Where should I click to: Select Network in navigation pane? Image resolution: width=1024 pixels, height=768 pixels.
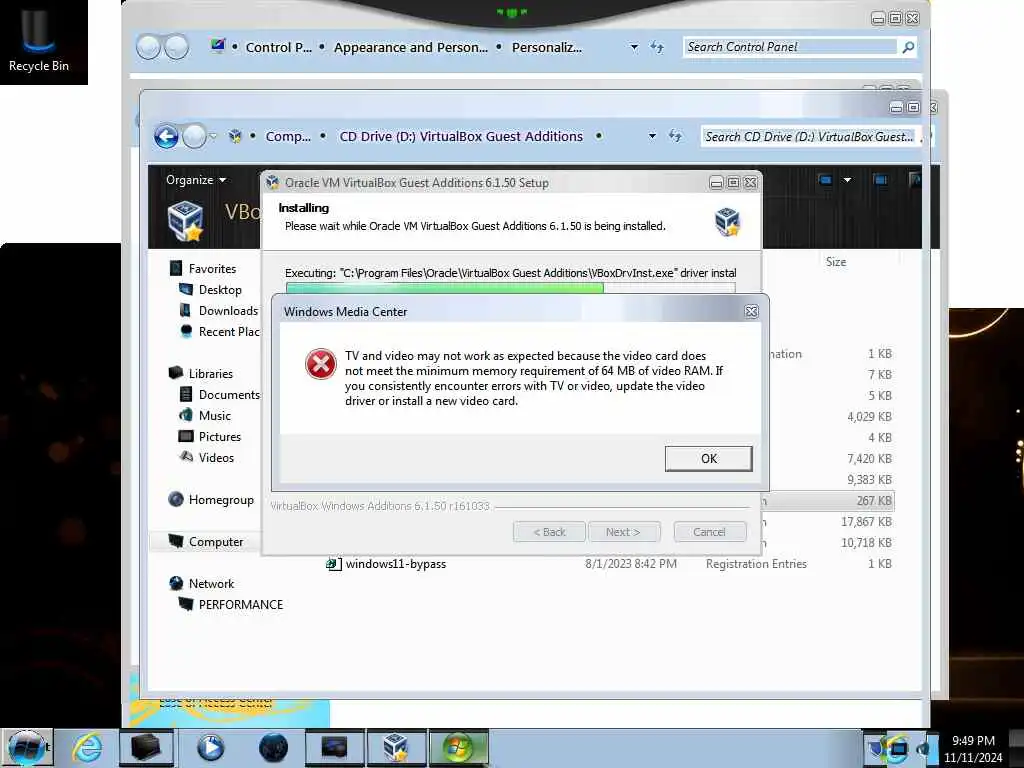(x=211, y=583)
